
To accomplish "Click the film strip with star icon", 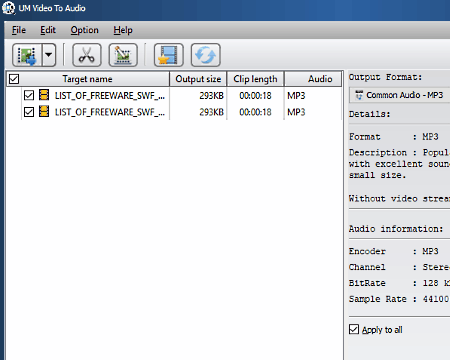I will (x=169, y=55).
